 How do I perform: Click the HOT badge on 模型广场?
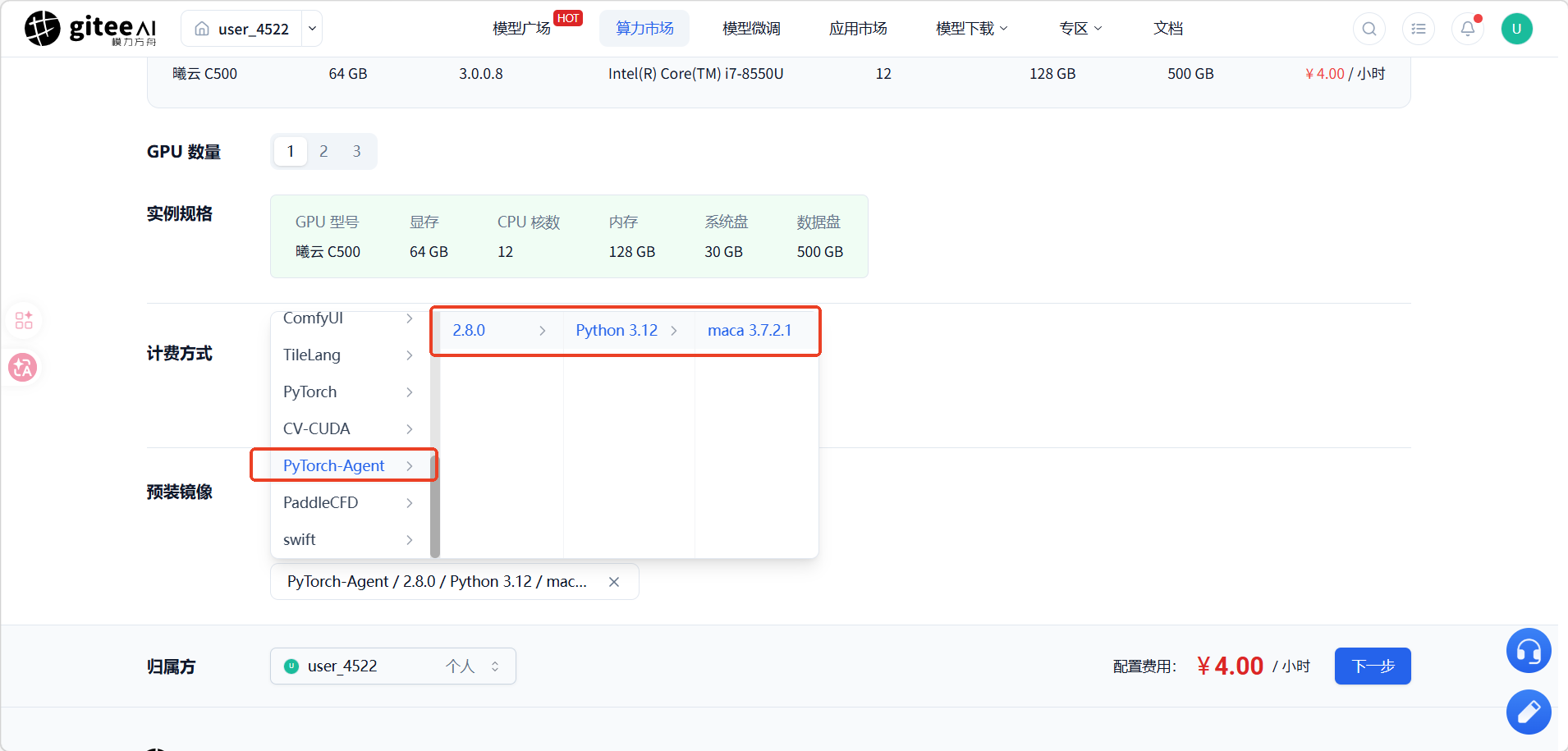click(x=568, y=18)
